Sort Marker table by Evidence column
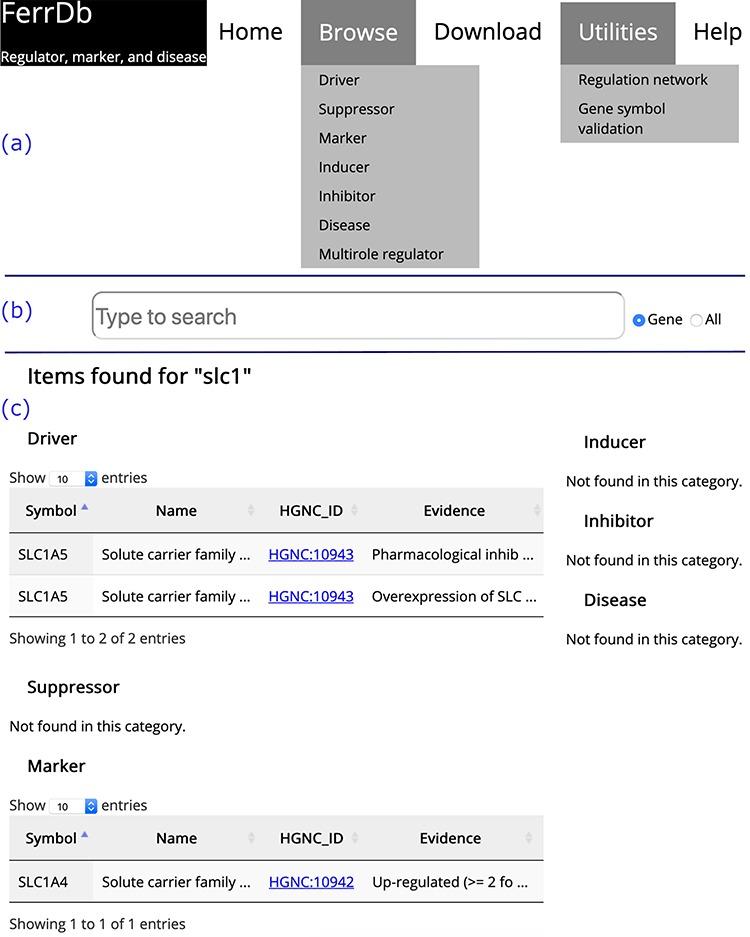 pos(450,838)
